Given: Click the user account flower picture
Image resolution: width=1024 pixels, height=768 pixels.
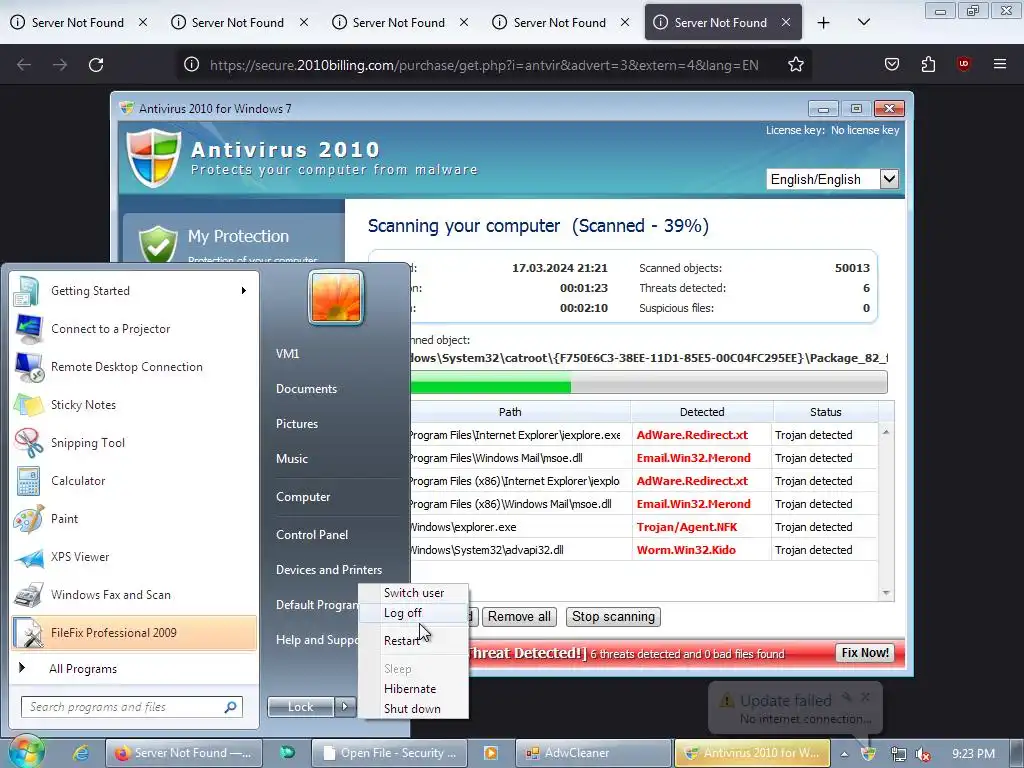Looking at the screenshot, I should click(x=336, y=297).
